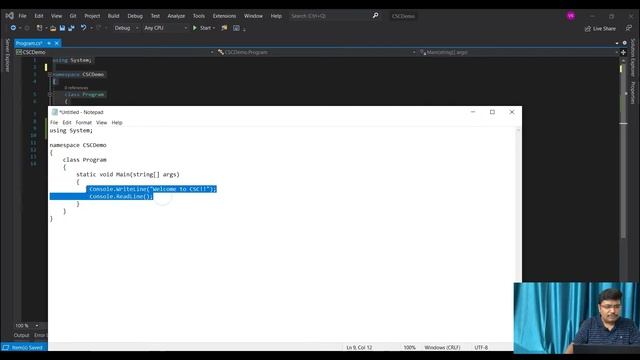Click the split editor plus icon
640x360 pixels.
(x=623, y=52)
